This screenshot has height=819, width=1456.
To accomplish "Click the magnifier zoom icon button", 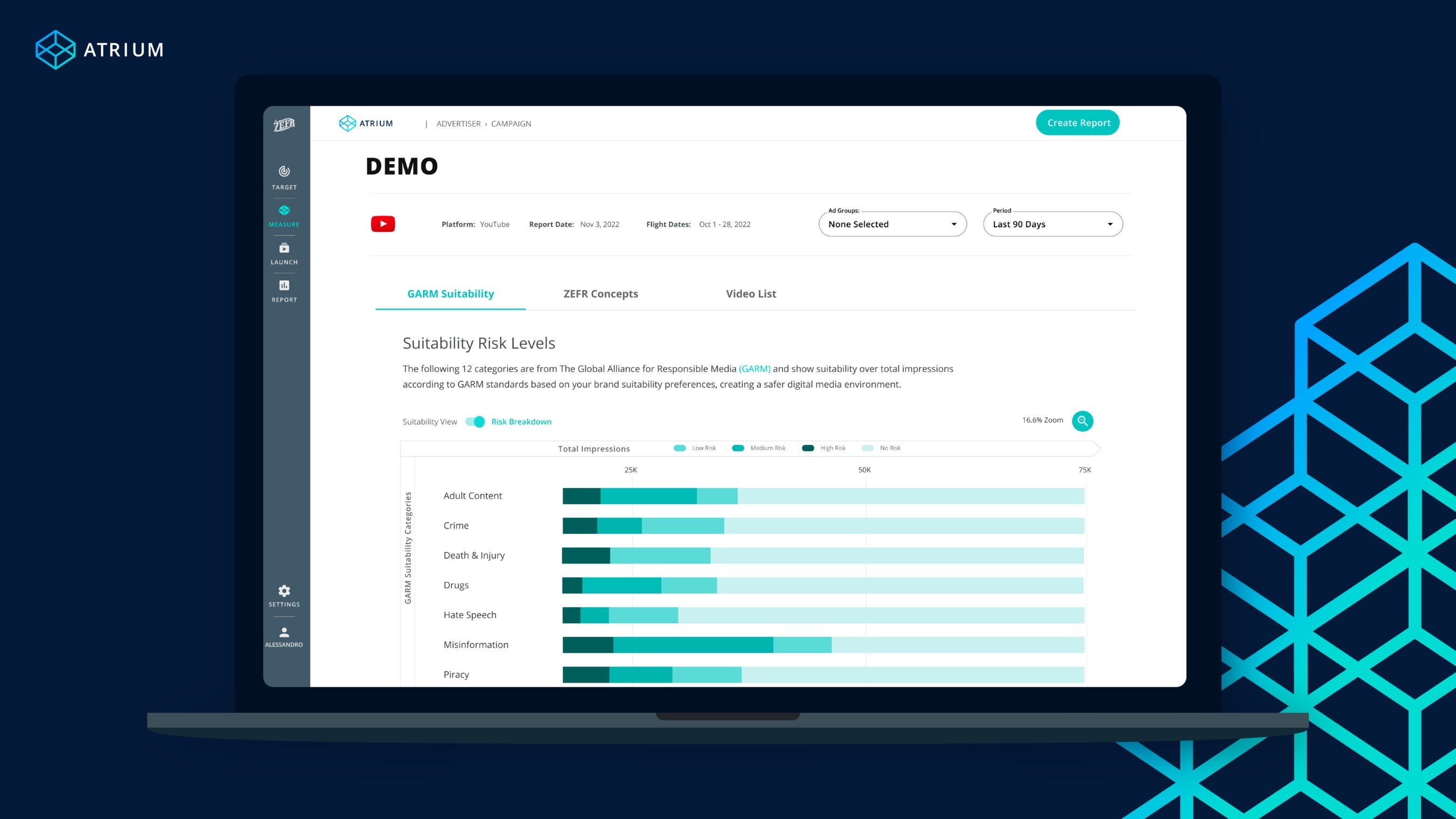I will (1082, 421).
